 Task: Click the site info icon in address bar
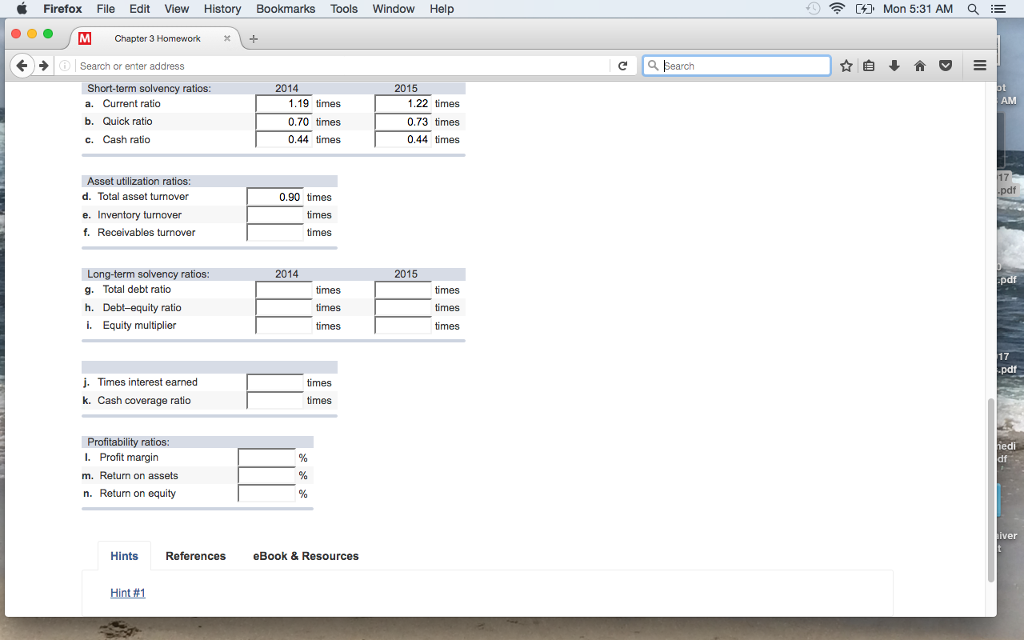pos(65,66)
